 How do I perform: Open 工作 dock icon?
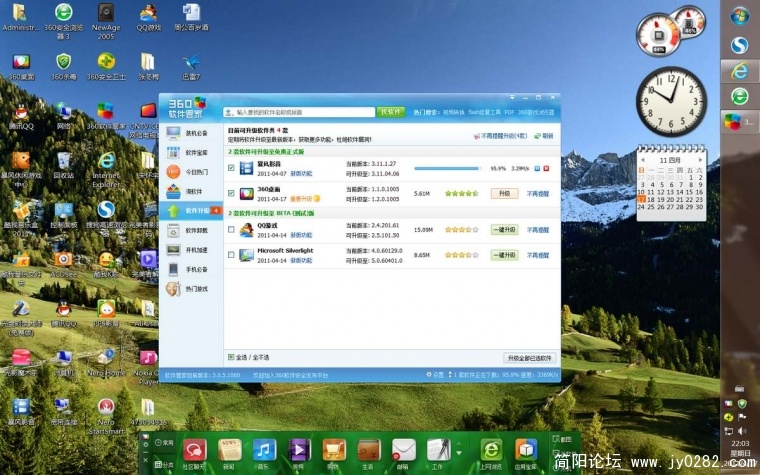point(438,455)
